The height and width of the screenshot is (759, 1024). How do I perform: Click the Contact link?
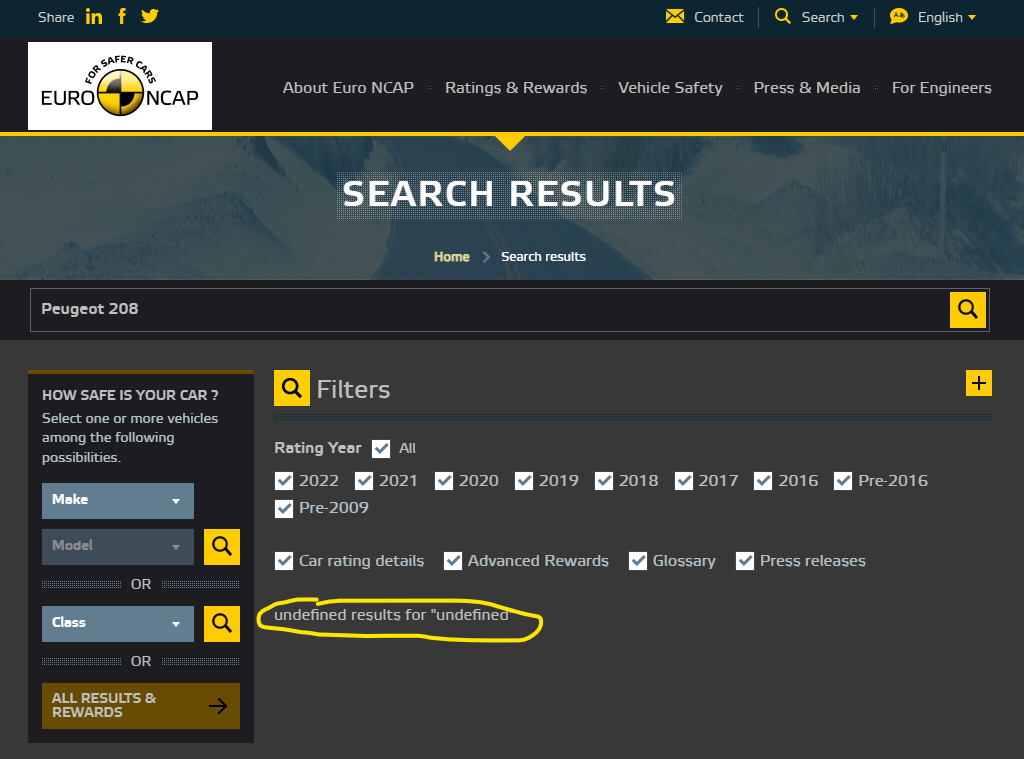pos(718,18)
